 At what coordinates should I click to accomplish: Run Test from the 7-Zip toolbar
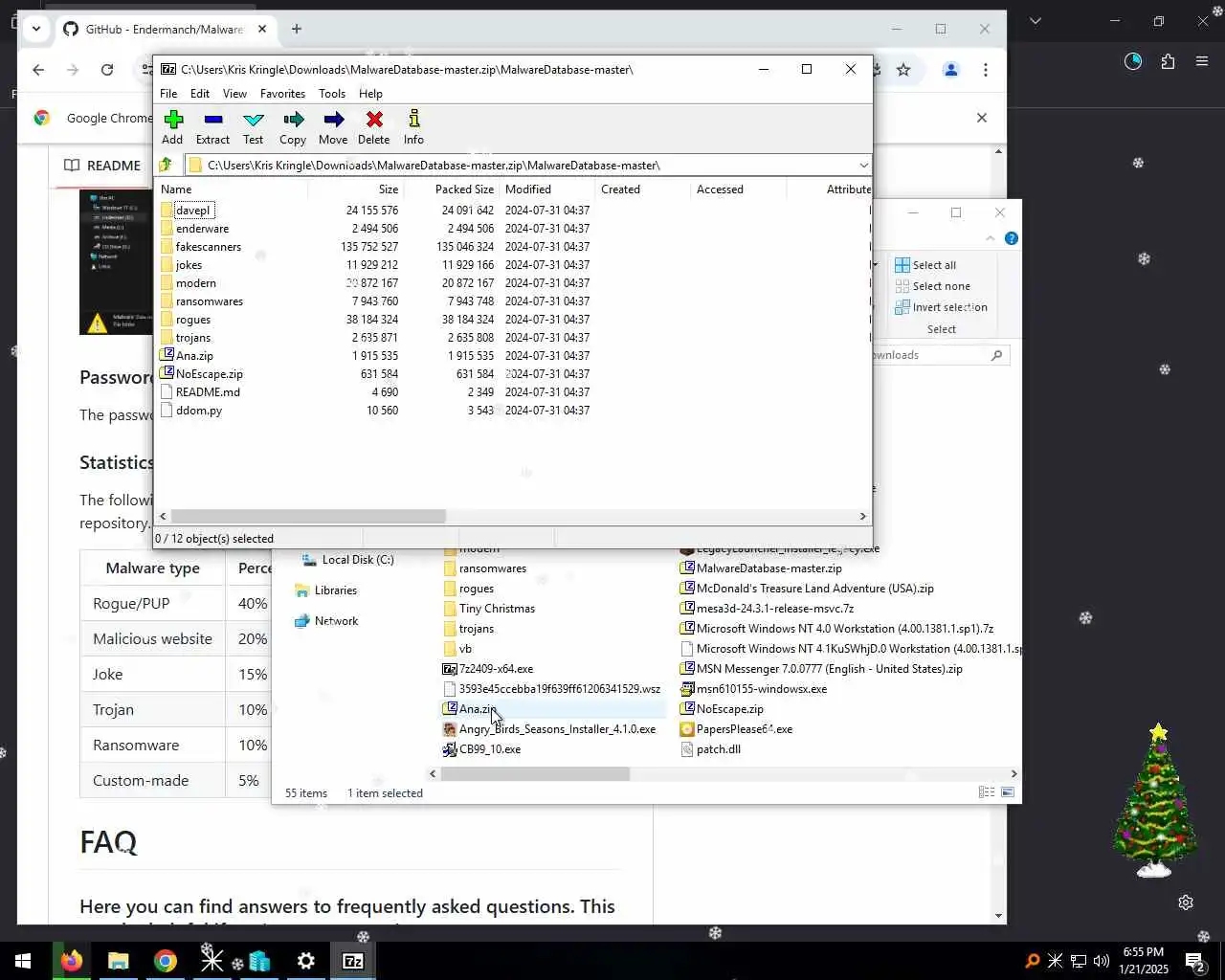[x=253, y=127]
